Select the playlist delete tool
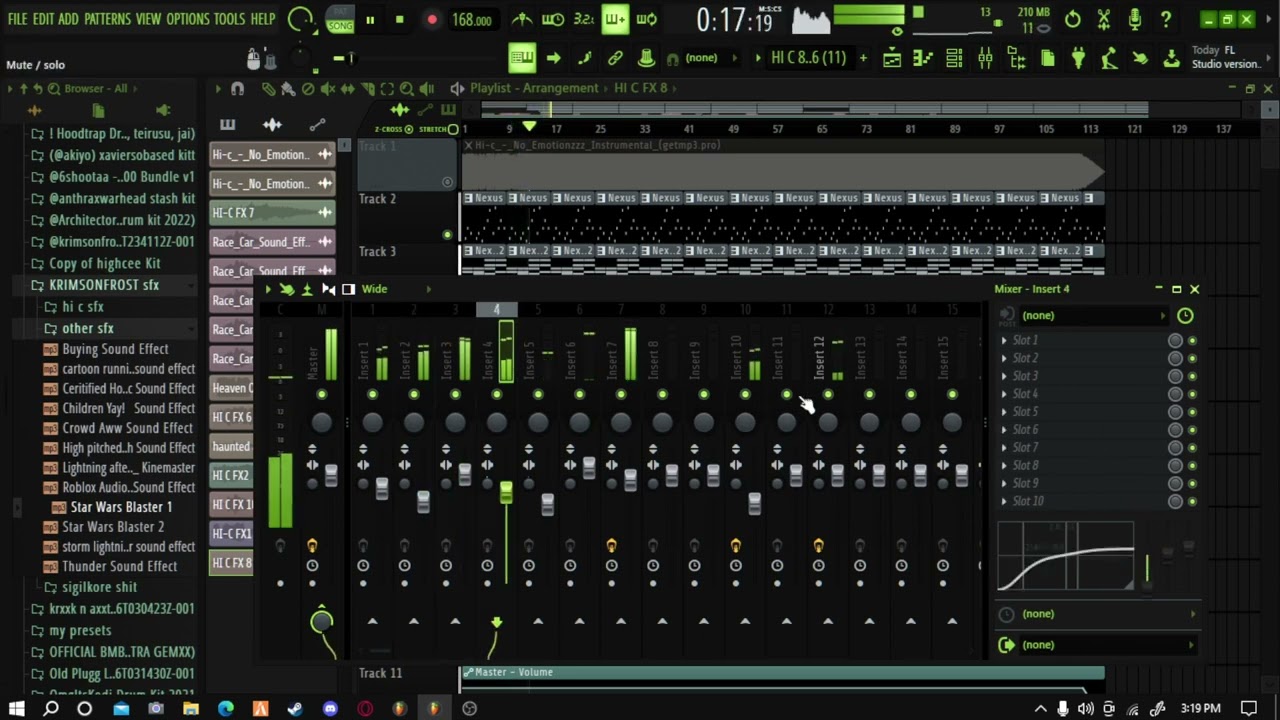This screenshot has height=720, width=1280. click(x=308, y=89)
